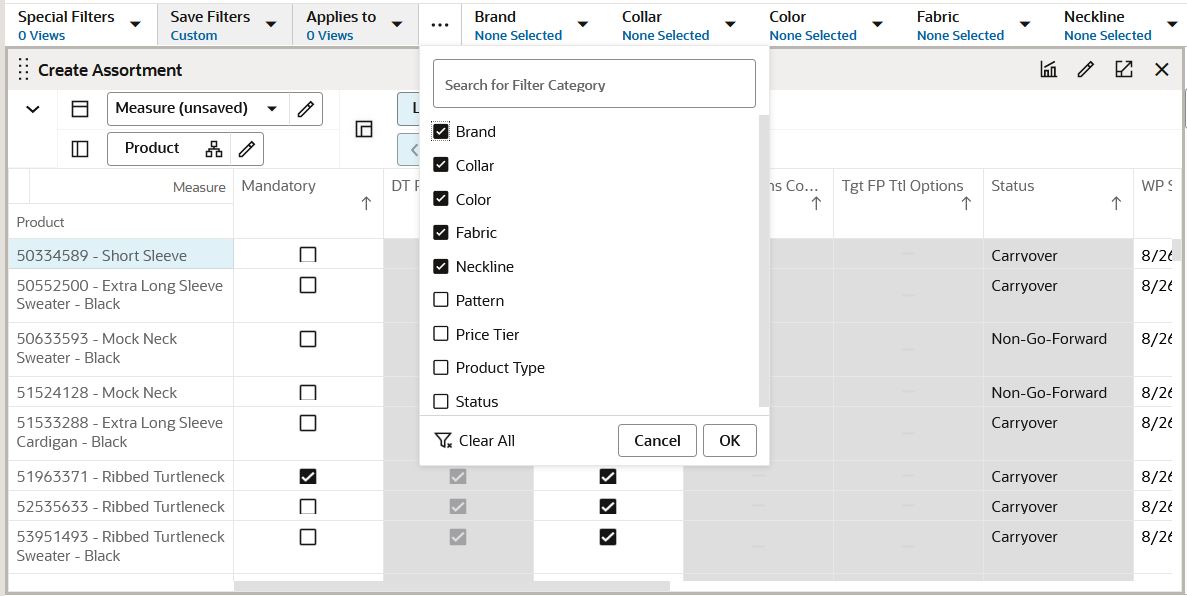The image size is (1187, 596).
Task: Expand the Measure (unsaved) dropdown
Action: tap(273, 108)
